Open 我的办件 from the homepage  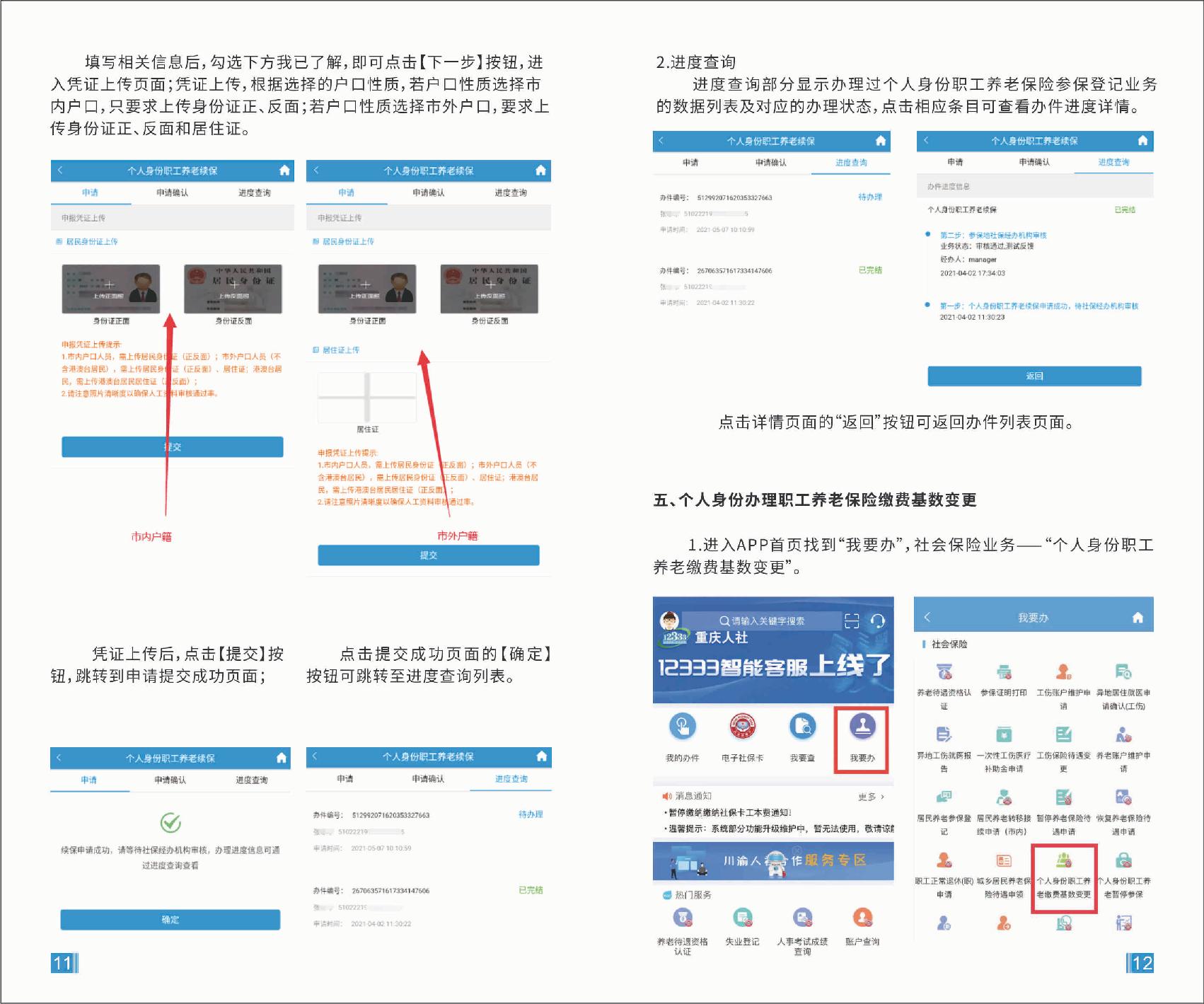point(682,727)
